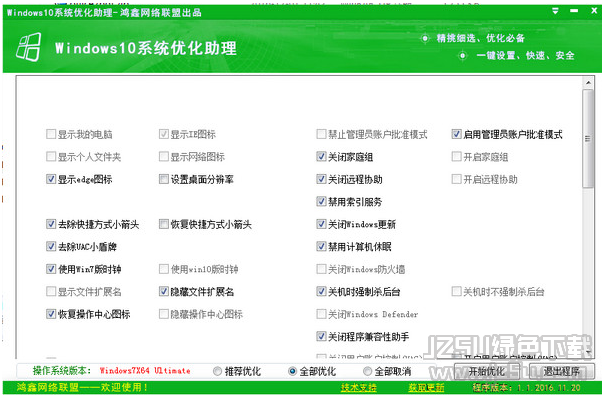Select 推荐优化 radio button
Image resolution: width=605 pixels, height=399 pixels.
coord(217,371)
